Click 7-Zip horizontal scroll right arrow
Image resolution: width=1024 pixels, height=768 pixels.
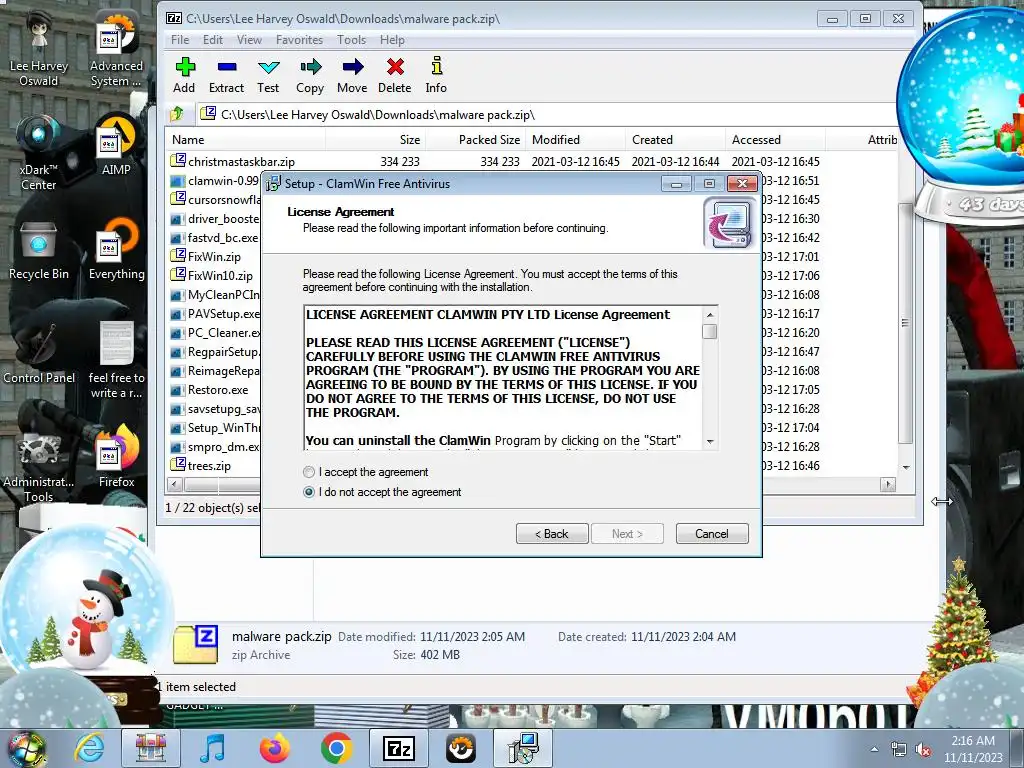pos(888,485)
